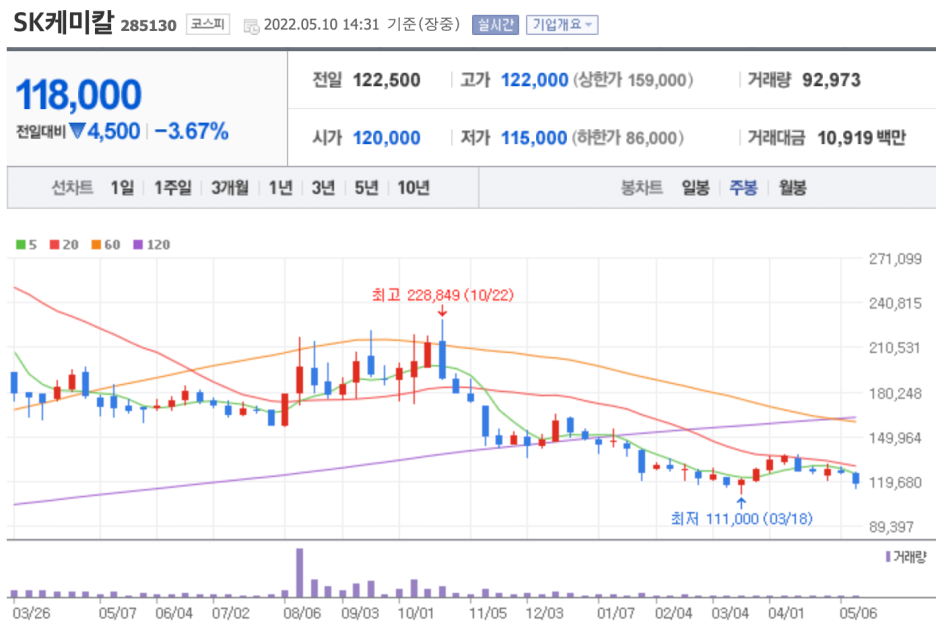Screen dimensions: 936x636
Task: Click the 180,248 y-axis label
Action: click(x=895, y=394)
